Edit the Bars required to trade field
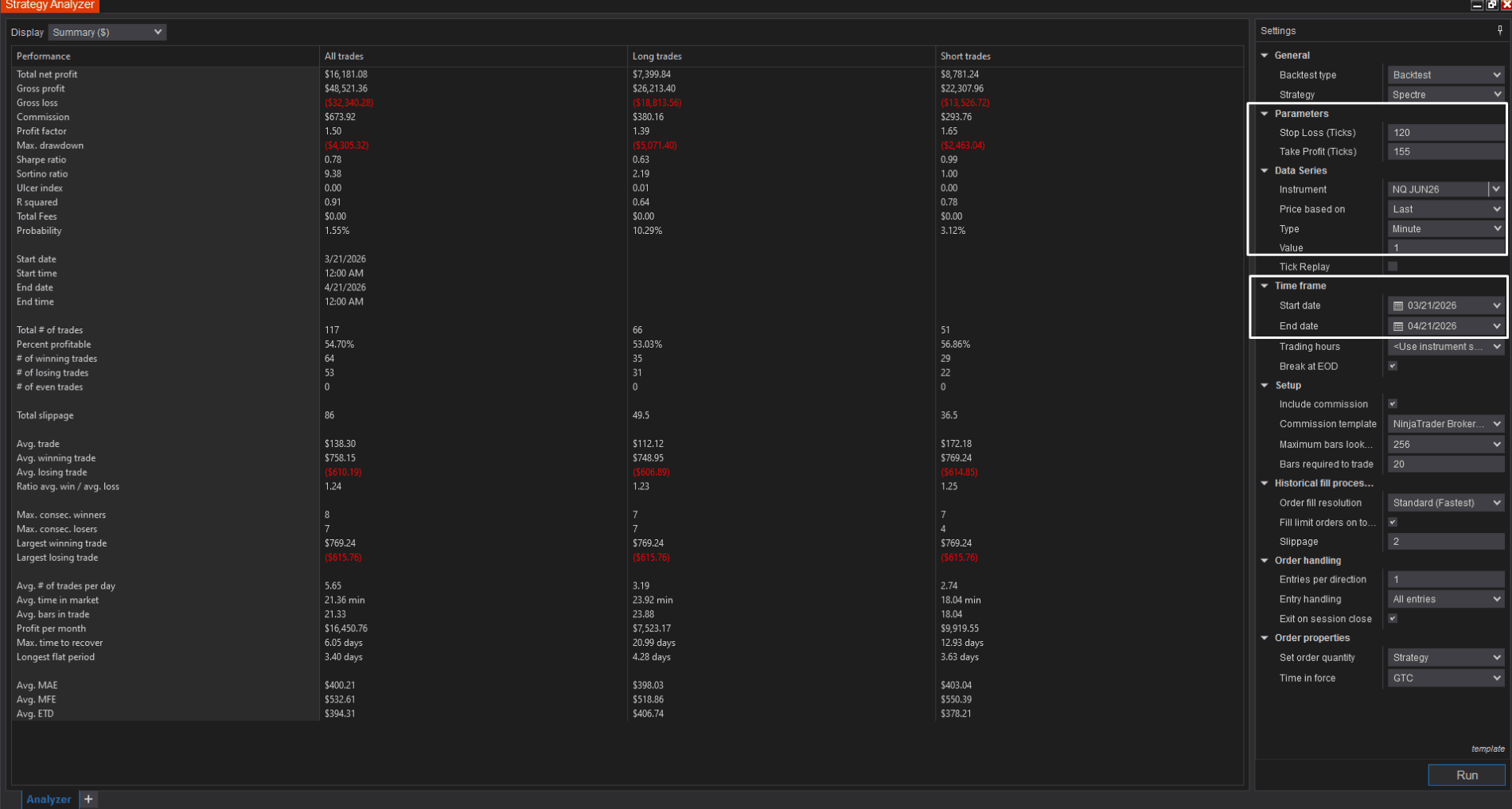The width and height of the screenshot is (1512, 809). 1446,464
